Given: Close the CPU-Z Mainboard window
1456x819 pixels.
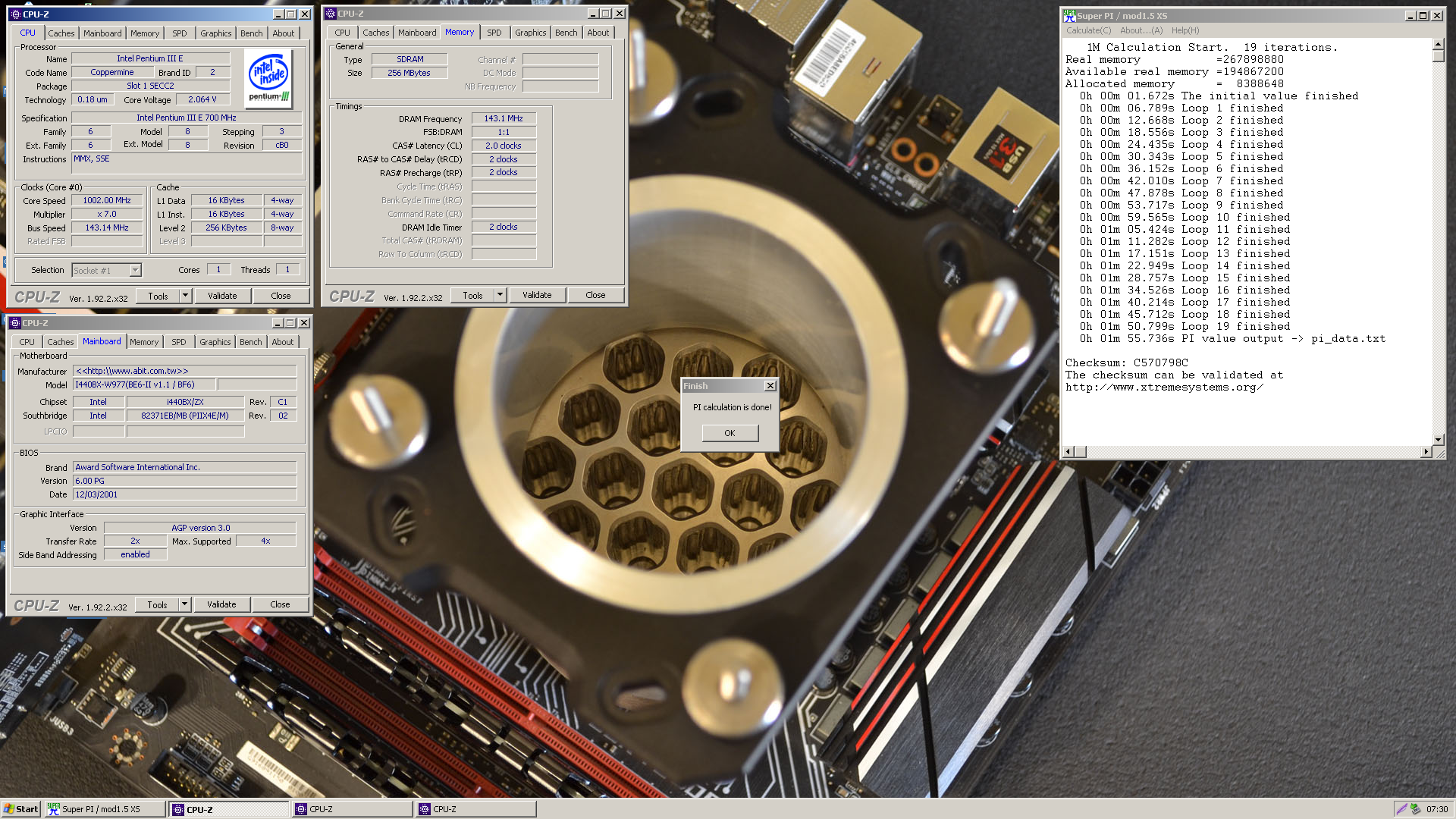Looking at the screenshot, I should pyautogui.click(x=303, y=323).
